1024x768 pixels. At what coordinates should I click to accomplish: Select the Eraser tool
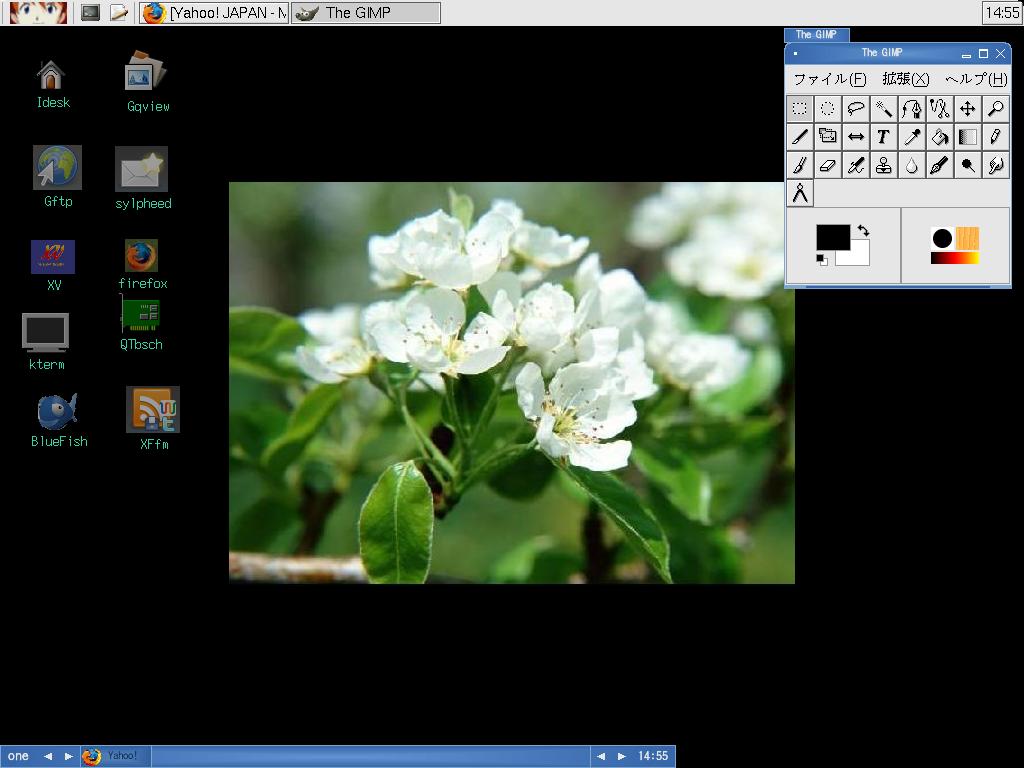pos(828,166)
